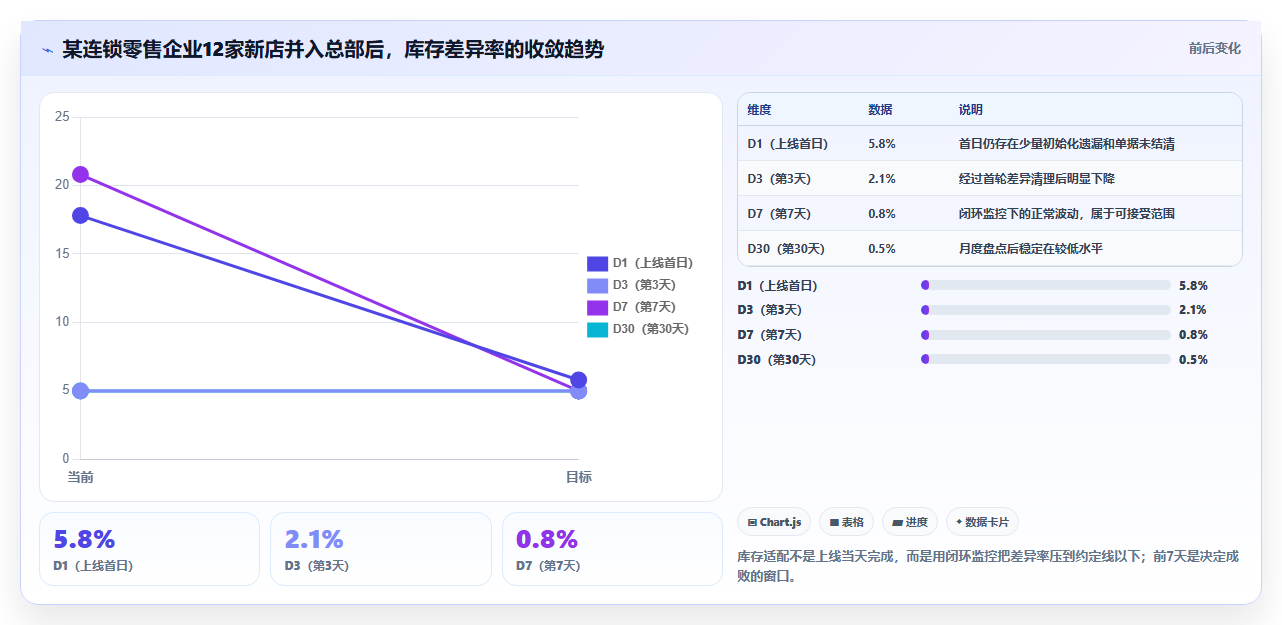Click the chart title about 库存差异率的收敛趋势

333,49
